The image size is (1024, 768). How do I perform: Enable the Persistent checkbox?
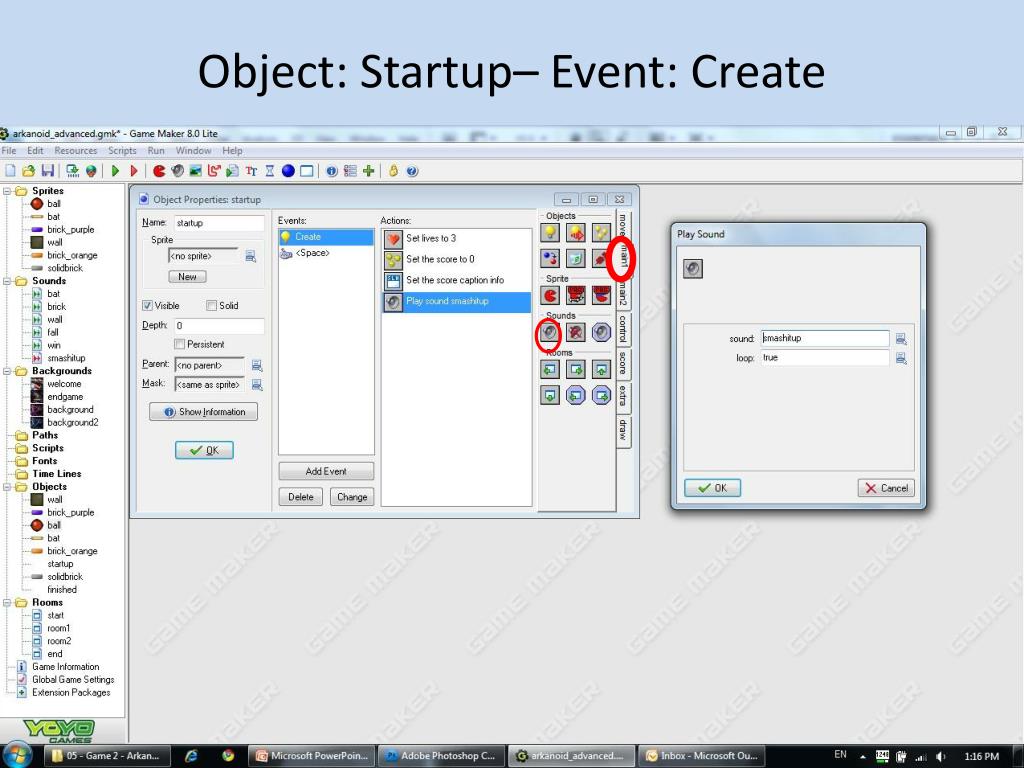click(x=180, y=344)
